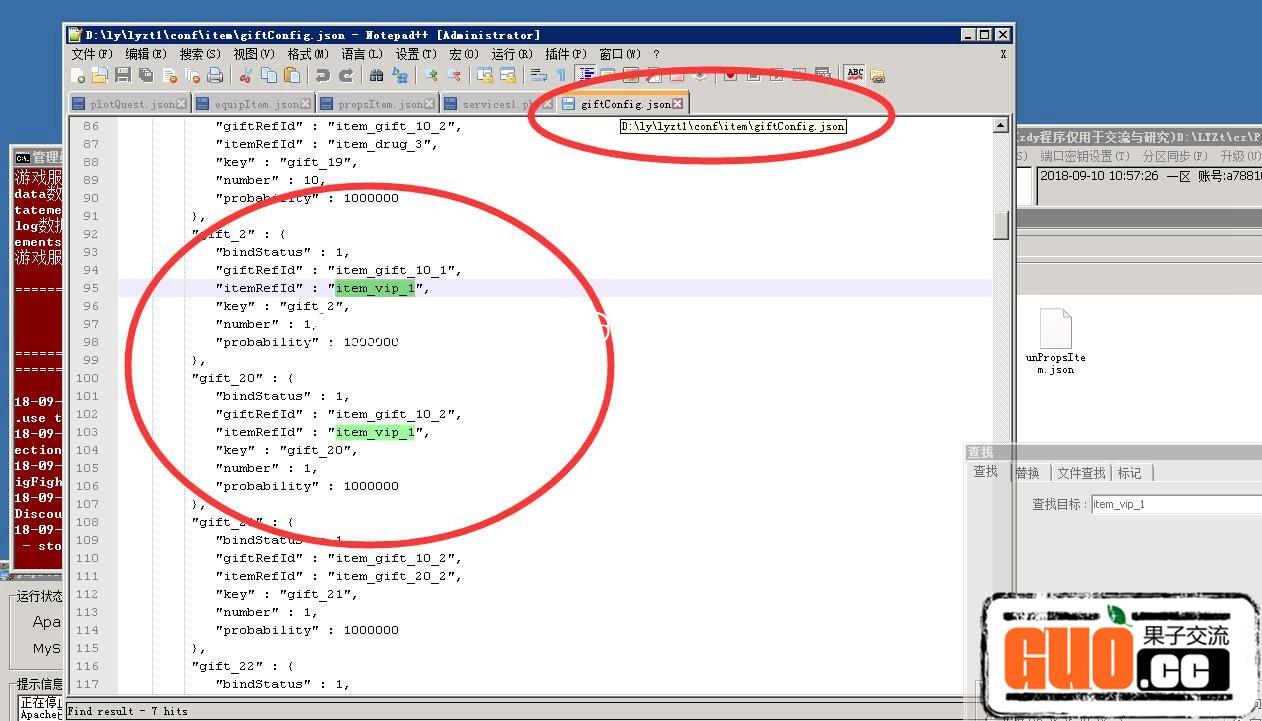Open the 文件(F) menu
Screen dimensions: 1262x721
coord(91,54)
